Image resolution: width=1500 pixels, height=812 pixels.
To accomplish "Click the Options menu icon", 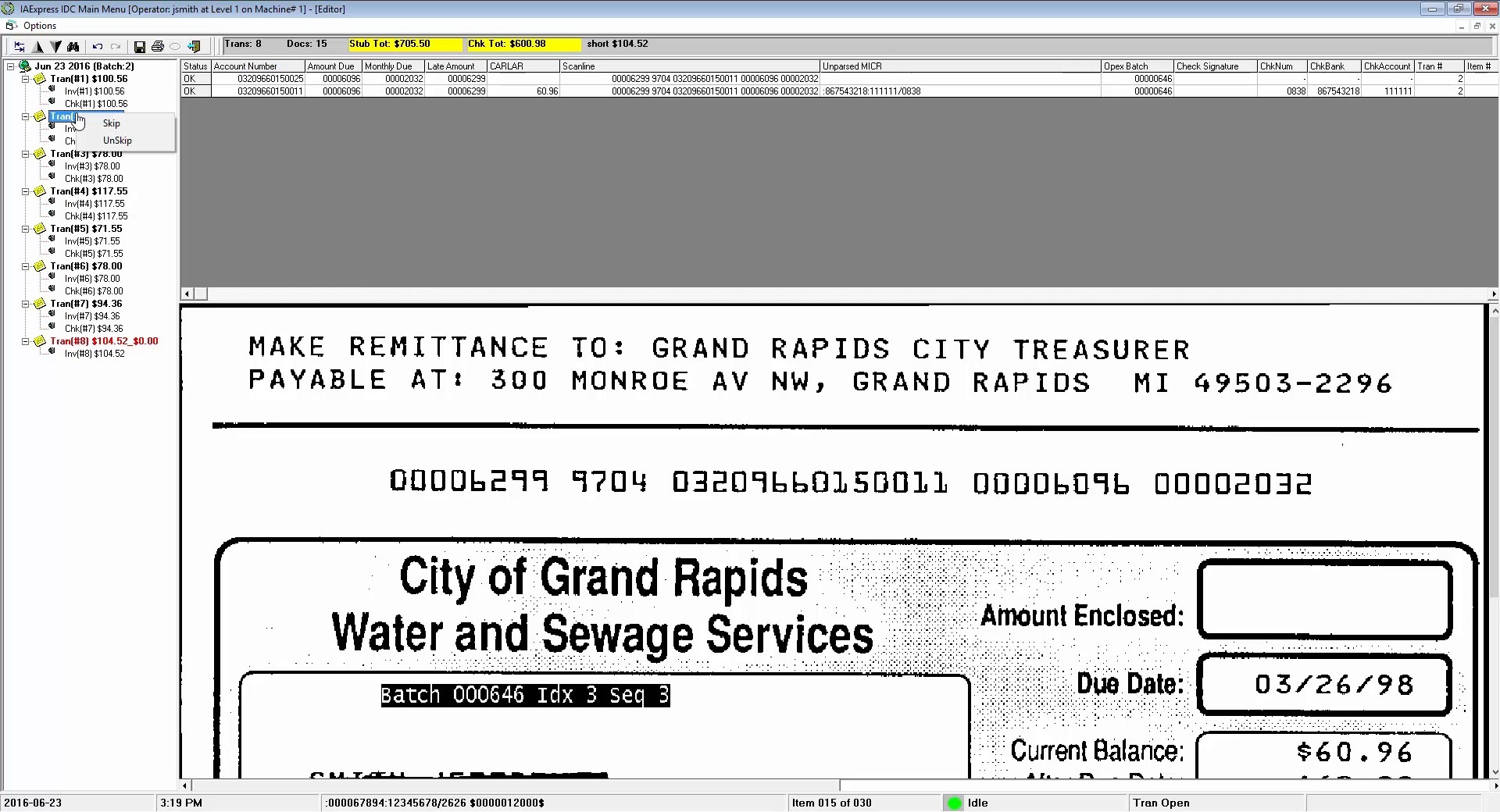I will point(11,26).
